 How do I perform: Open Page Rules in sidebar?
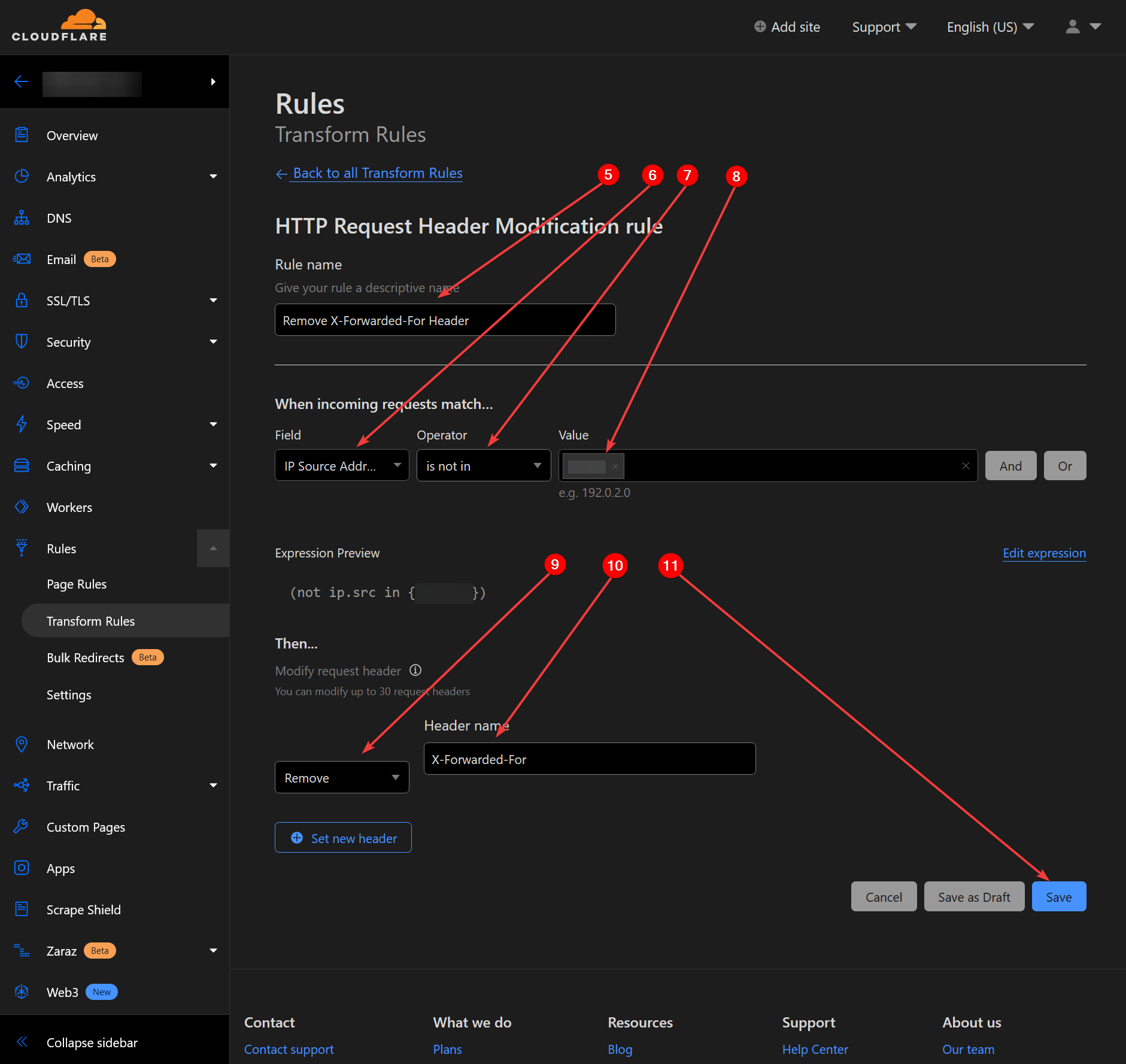click(77, 584)
